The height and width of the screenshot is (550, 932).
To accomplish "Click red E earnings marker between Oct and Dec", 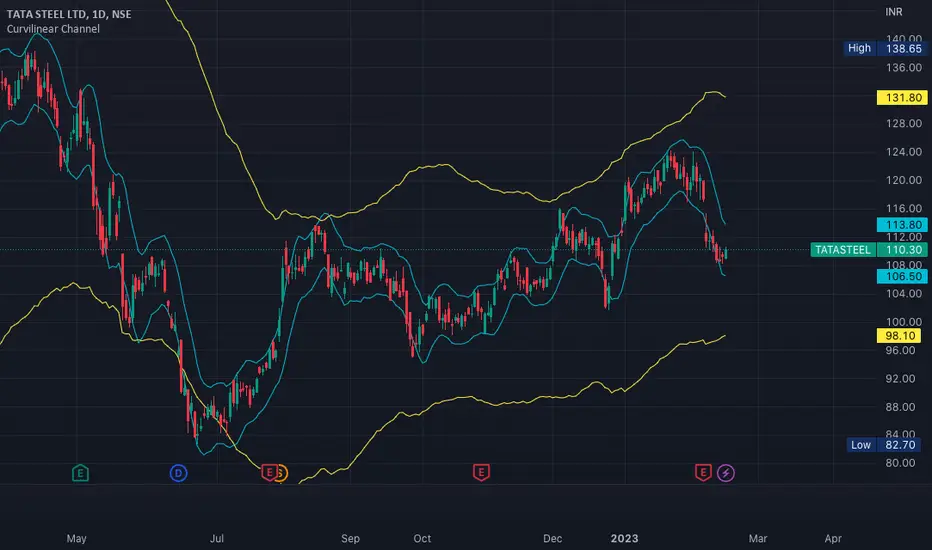I will click(x=481, y=473).
